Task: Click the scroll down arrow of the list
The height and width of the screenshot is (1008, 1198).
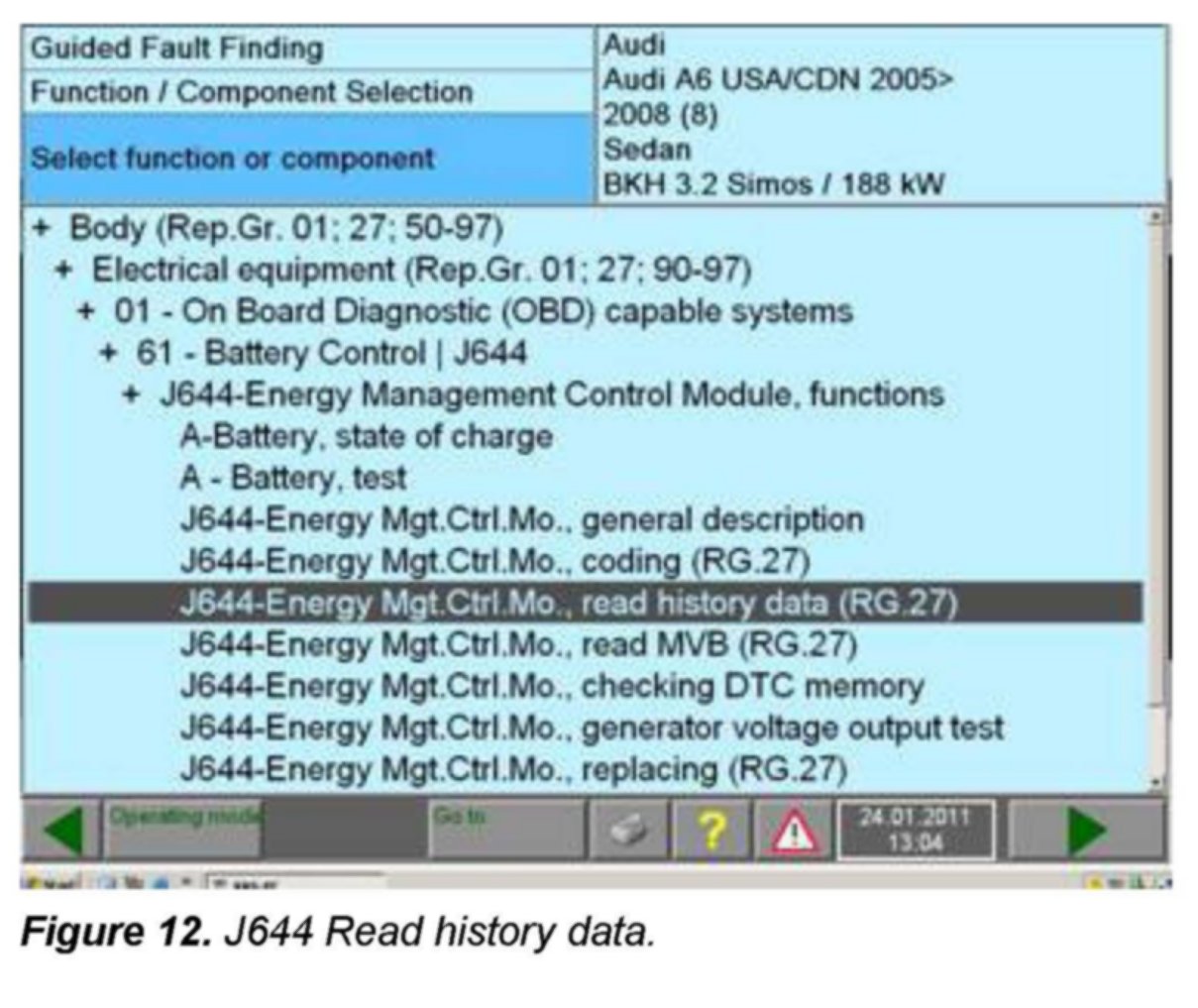Action: click(x=1155, y=783)
